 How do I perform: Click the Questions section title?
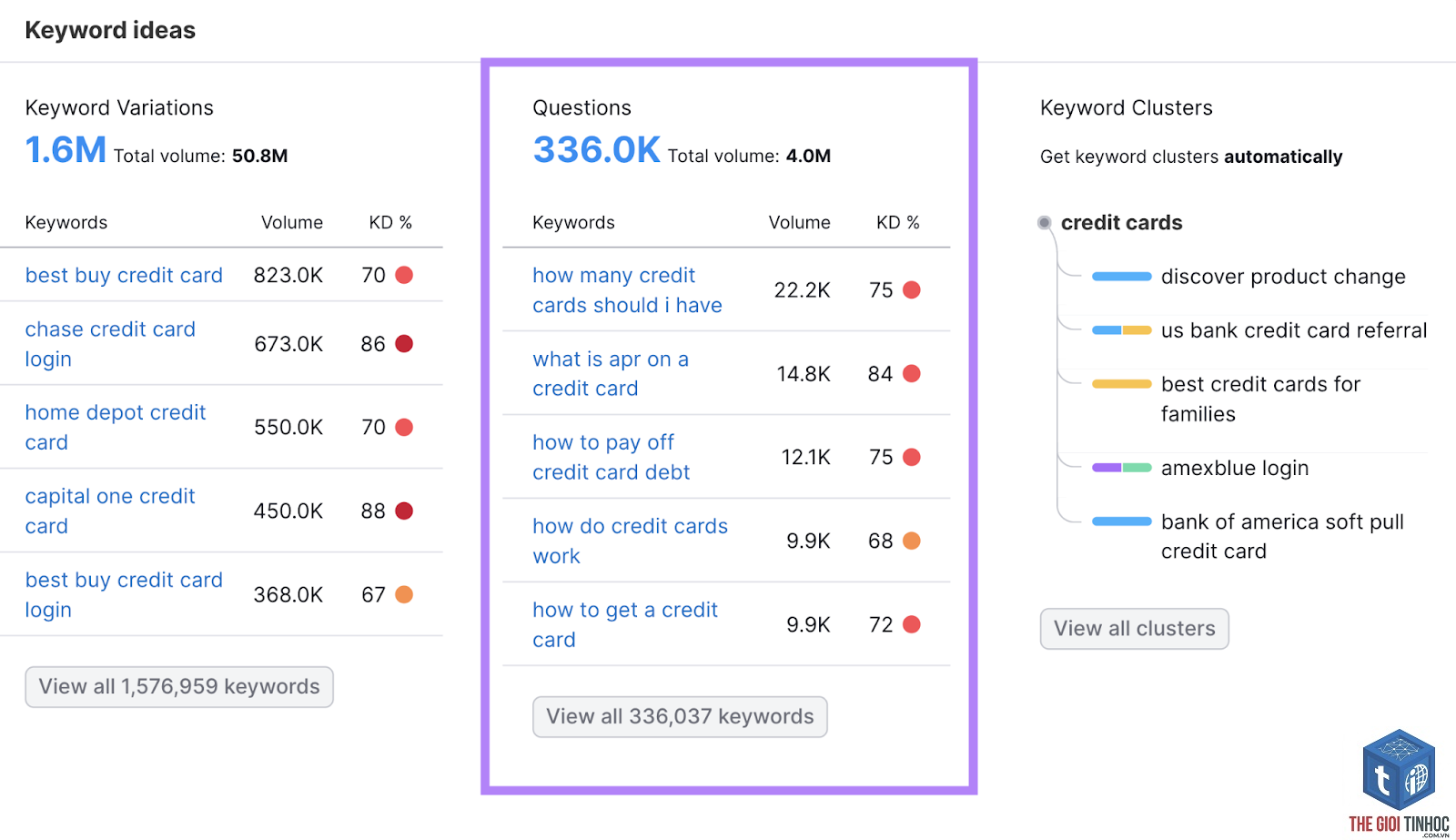coord(582,108)
